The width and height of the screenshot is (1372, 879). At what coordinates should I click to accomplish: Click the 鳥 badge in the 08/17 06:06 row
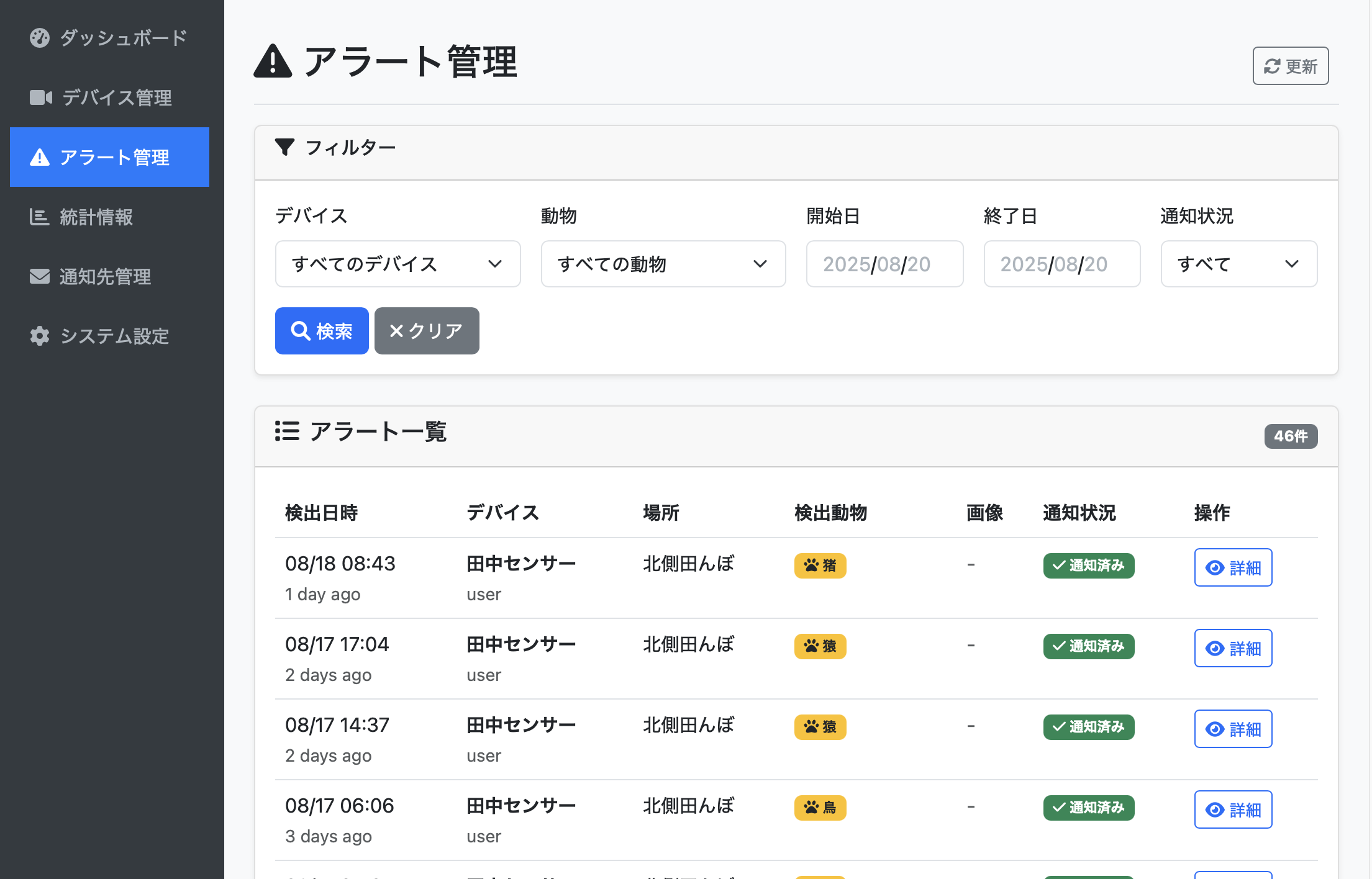point(820,808)
